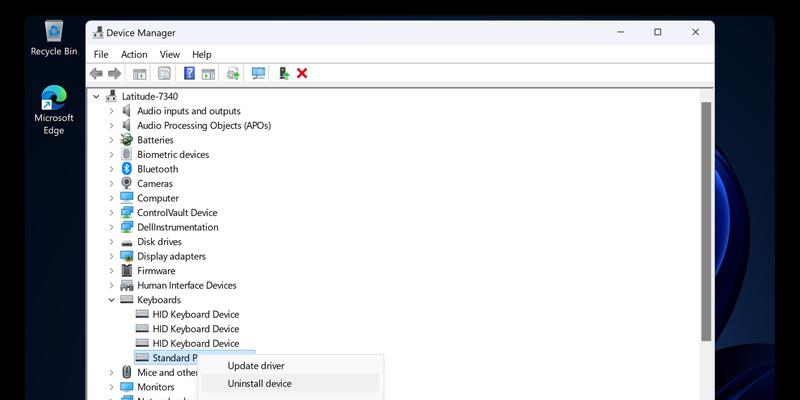Expand the DellInstrumentation chevron
The height and width of the screenshot is (400, 800).
pyautogui.click(x=111, y=227)
